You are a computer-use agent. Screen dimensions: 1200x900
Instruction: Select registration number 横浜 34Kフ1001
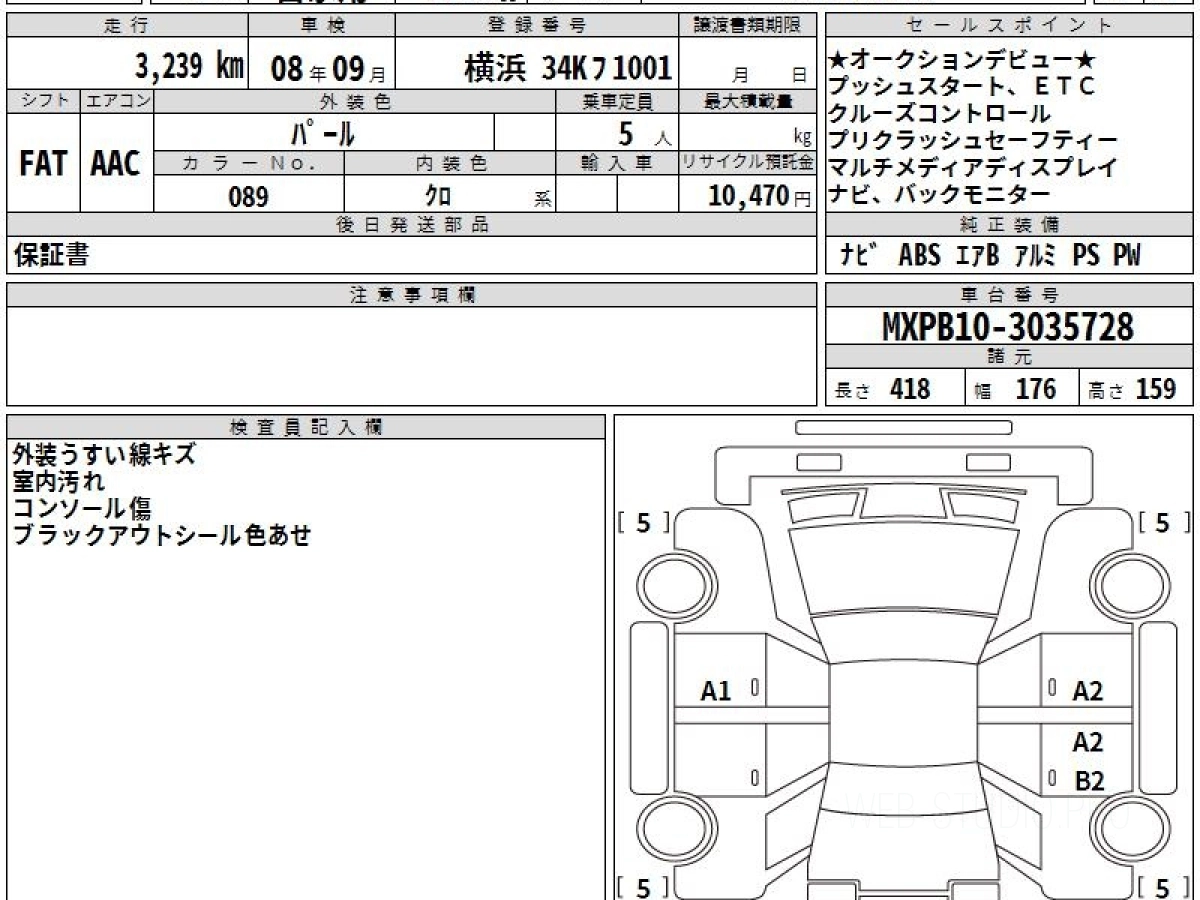point(568,68)
